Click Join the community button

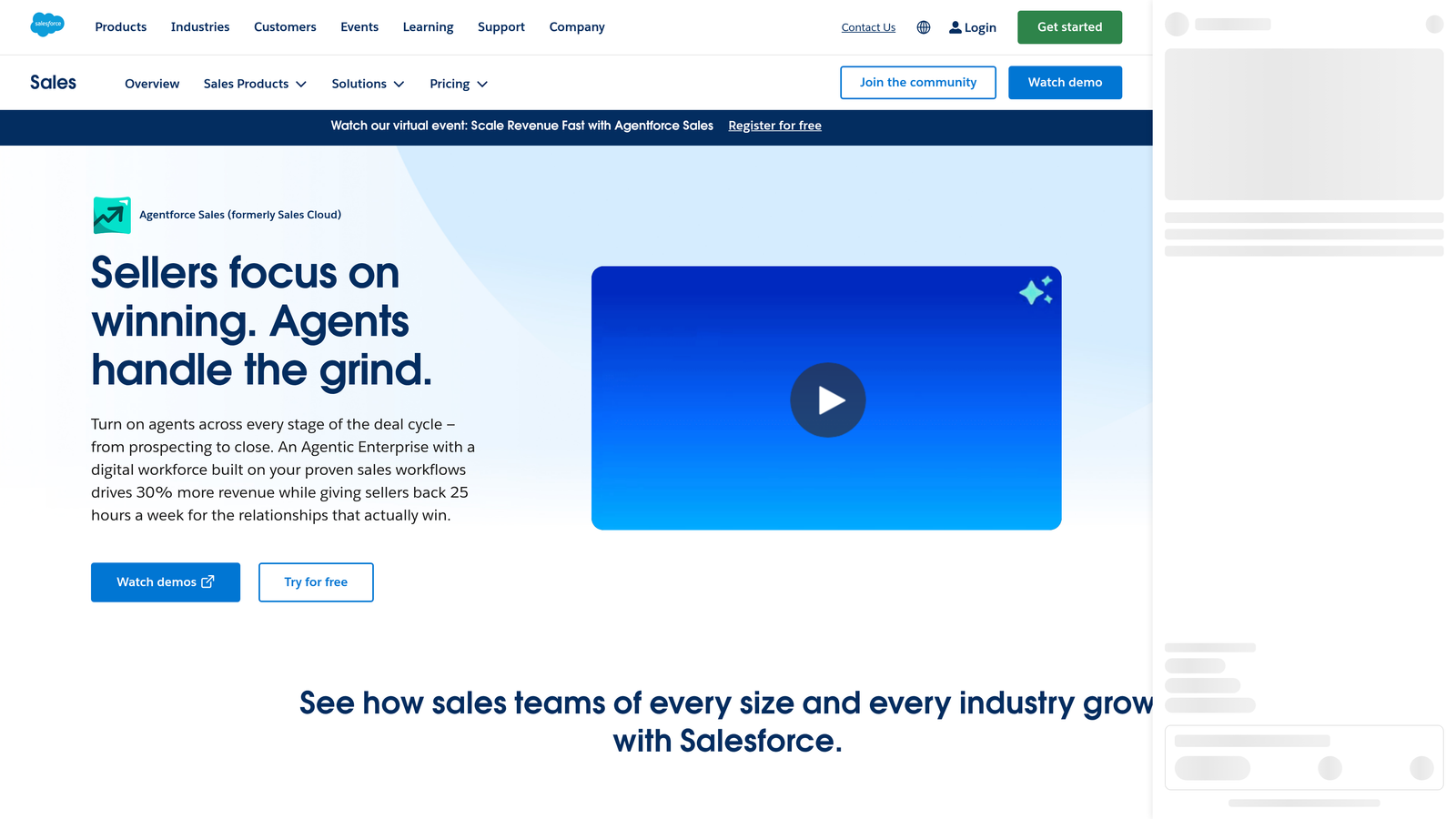pyautogui.click(x=918, y=83)
